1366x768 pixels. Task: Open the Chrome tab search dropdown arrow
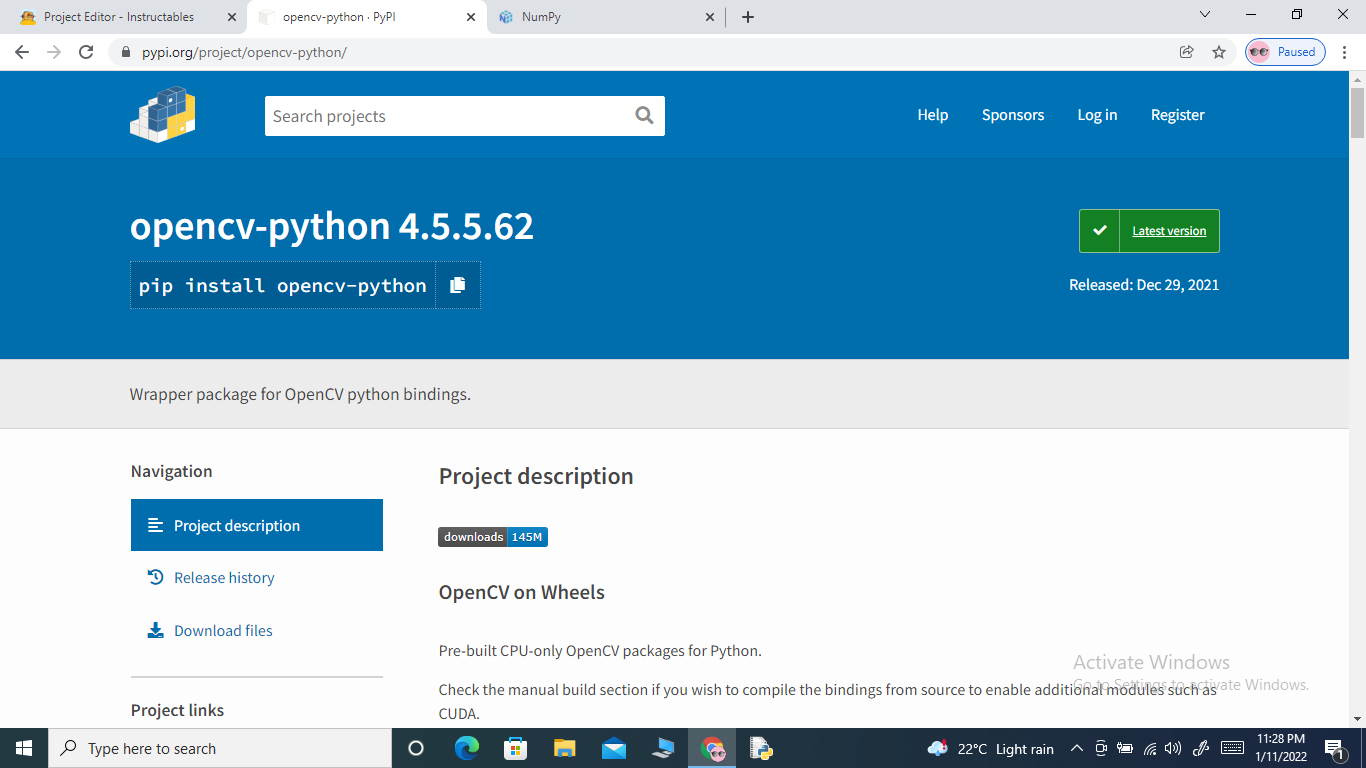point(1204,16)
